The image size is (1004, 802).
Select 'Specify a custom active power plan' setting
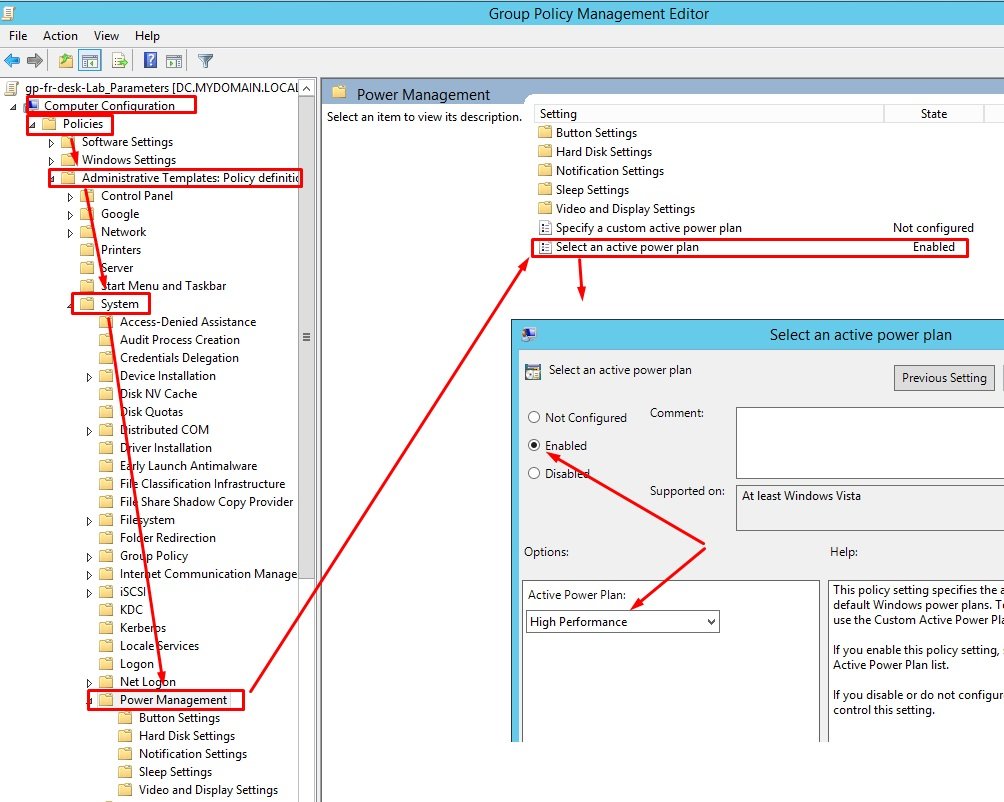coord(648,228)
